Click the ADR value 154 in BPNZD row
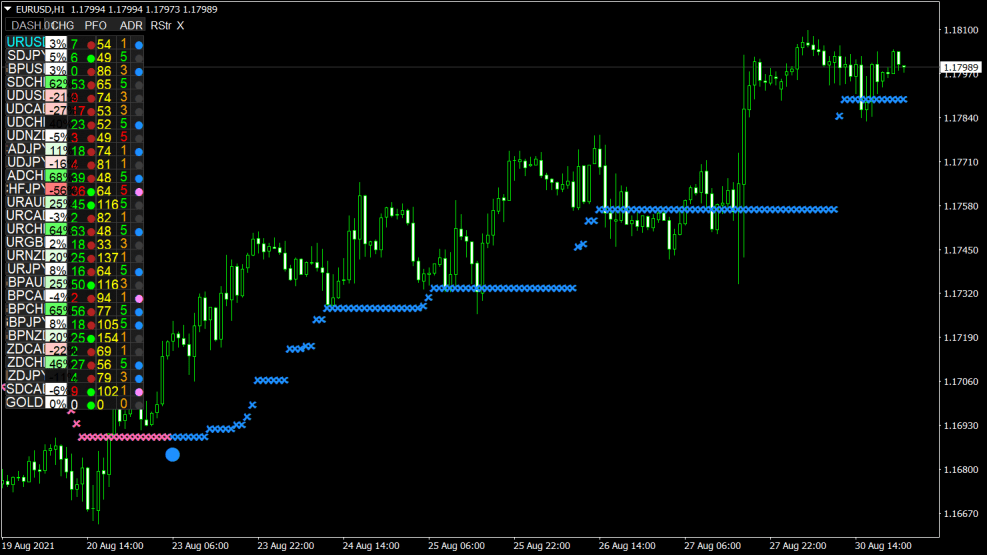The image size is (987, 555). click(108, 338)
